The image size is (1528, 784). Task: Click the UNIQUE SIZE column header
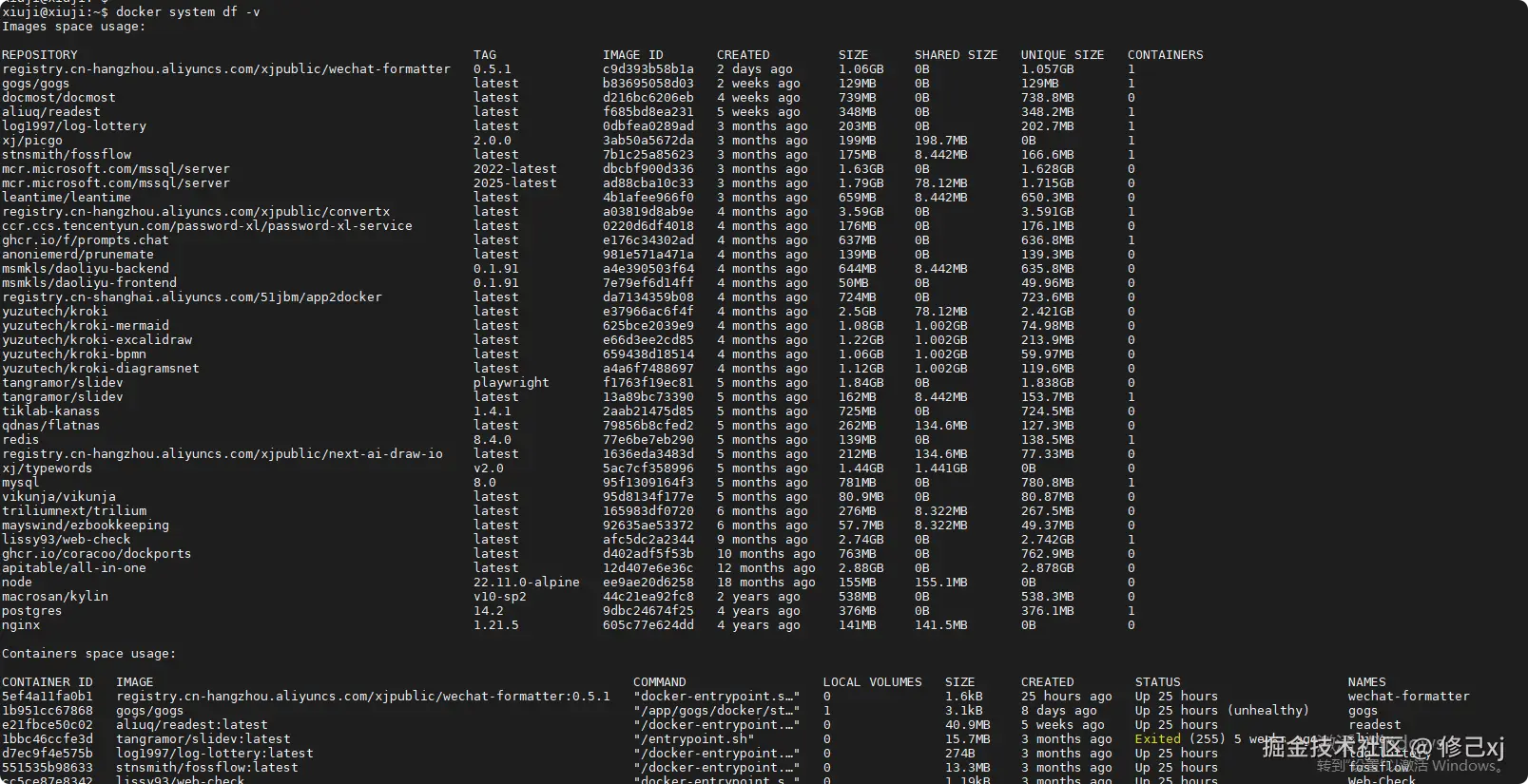pyautogui.click(x=1062, y=55)
